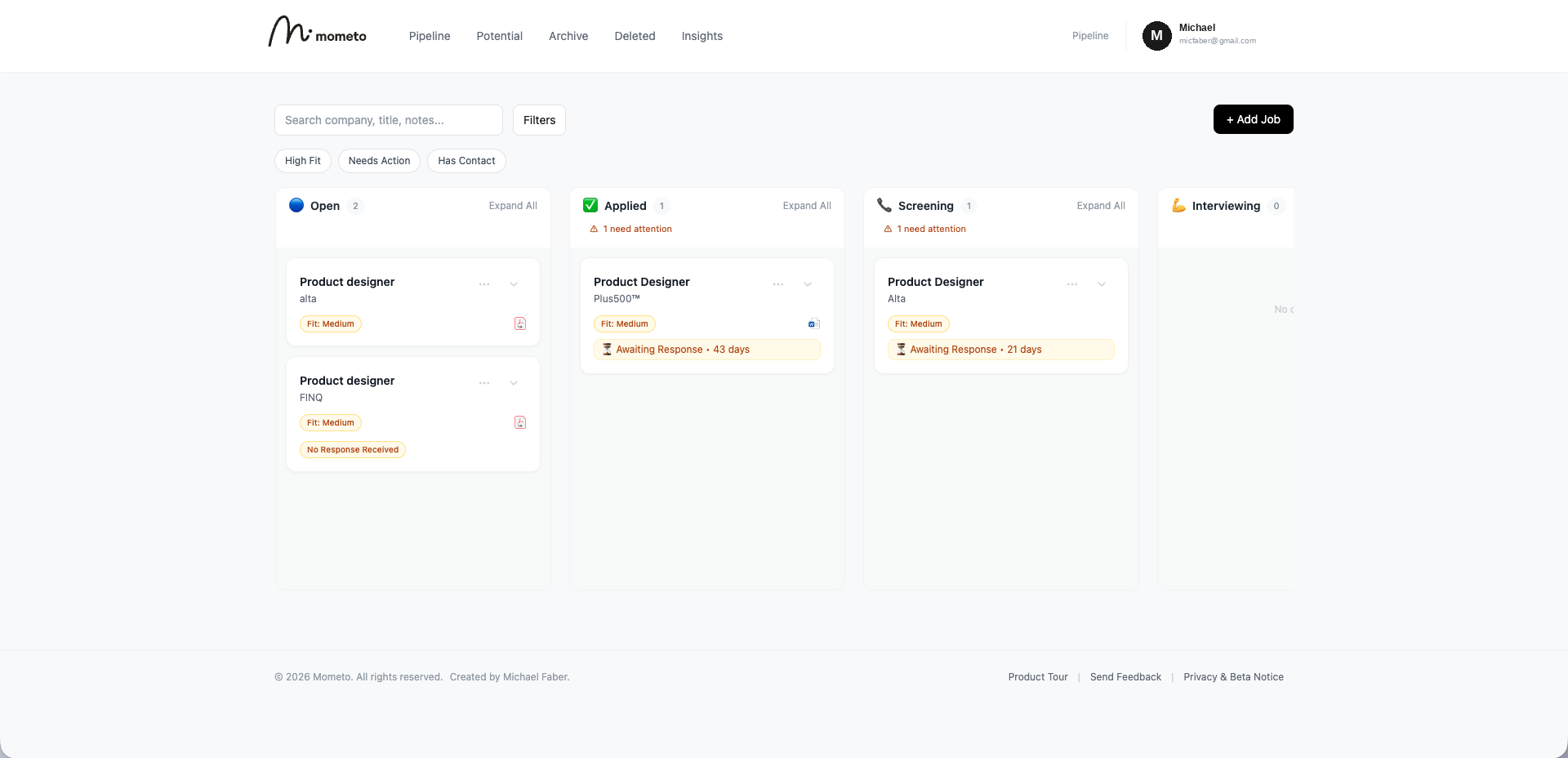
Task: Expand the Plus500 job card chevron
Action: pos(808,284)
